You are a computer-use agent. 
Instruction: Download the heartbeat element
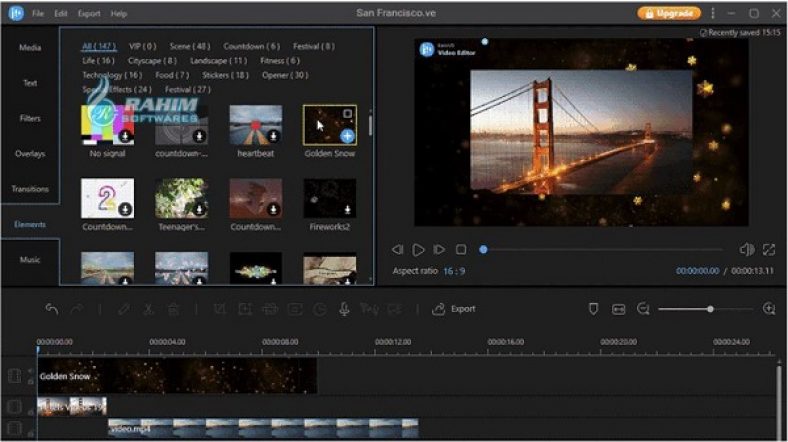click(273, 136)
